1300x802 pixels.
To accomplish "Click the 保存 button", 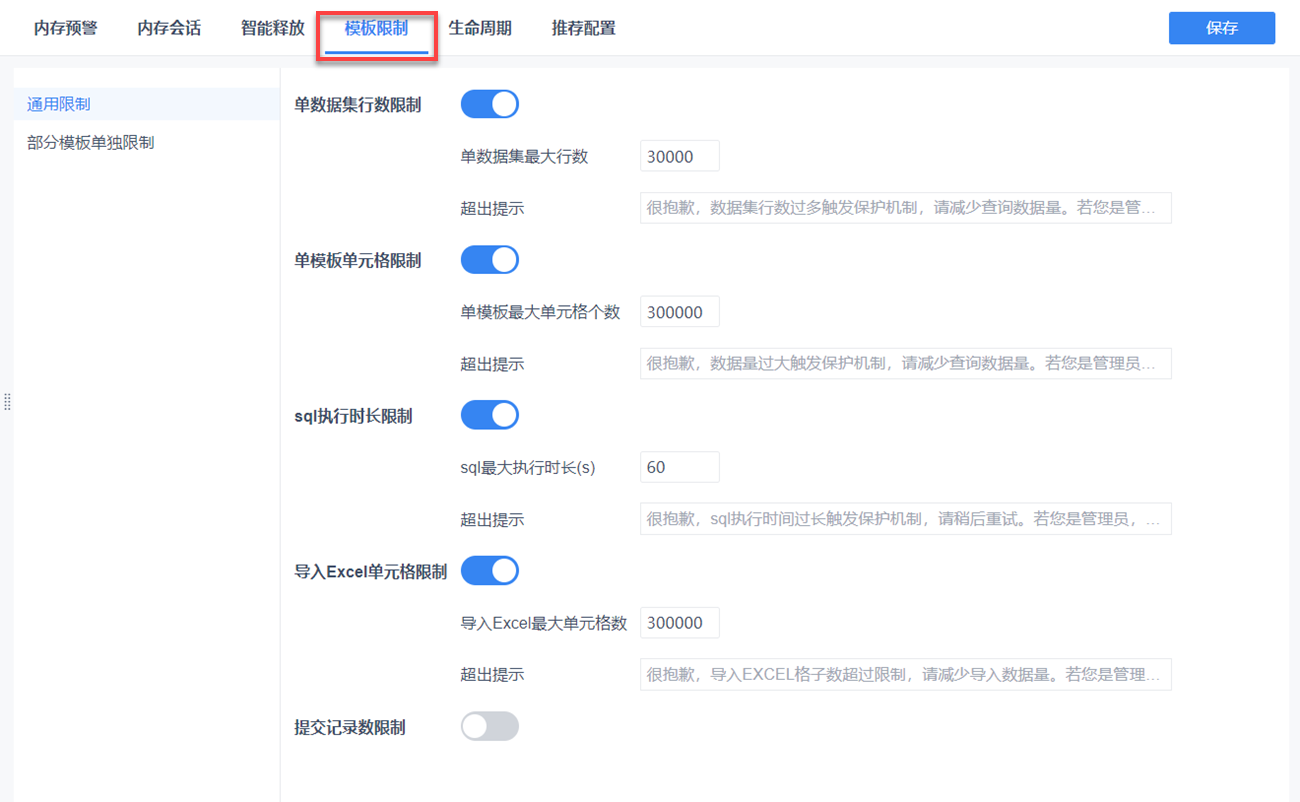I will (x=1222, y=28).
